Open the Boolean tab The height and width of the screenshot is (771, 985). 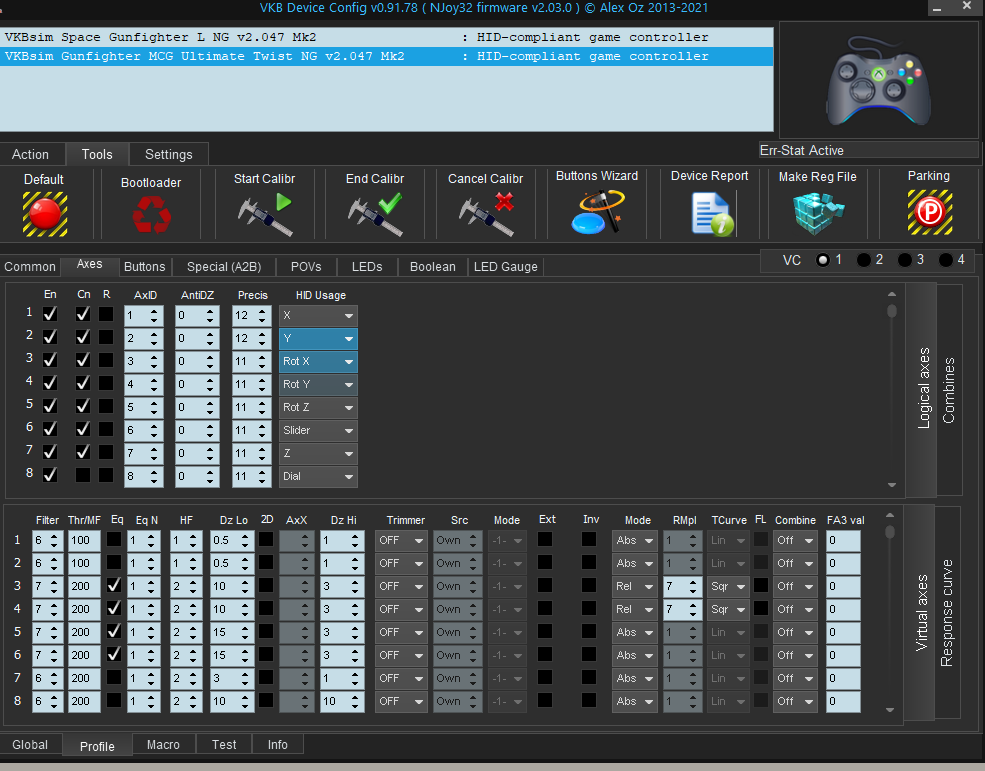point(433,267)
